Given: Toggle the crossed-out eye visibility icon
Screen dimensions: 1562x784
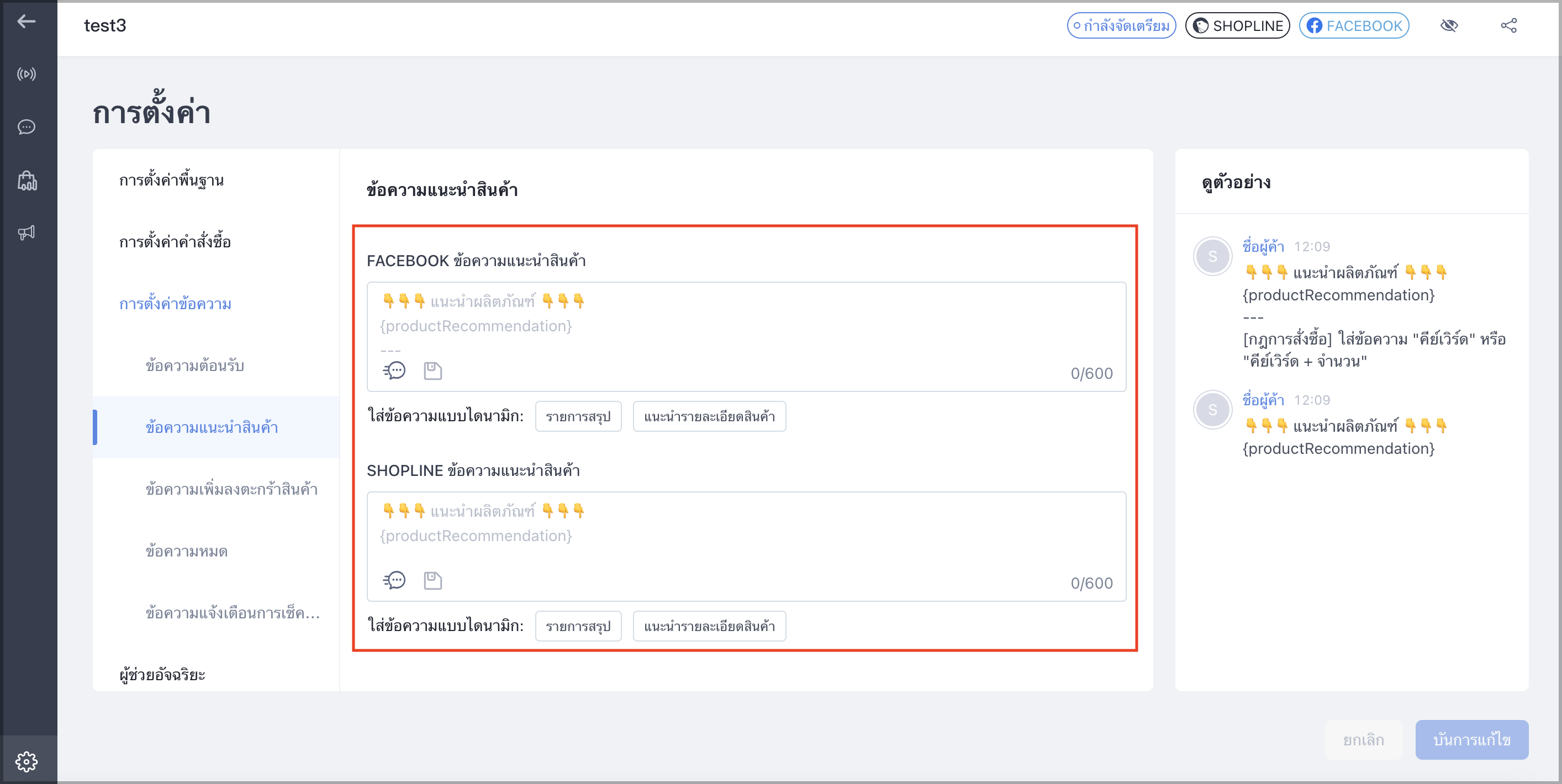Looking at the screenshot, I should point(1449,25).
